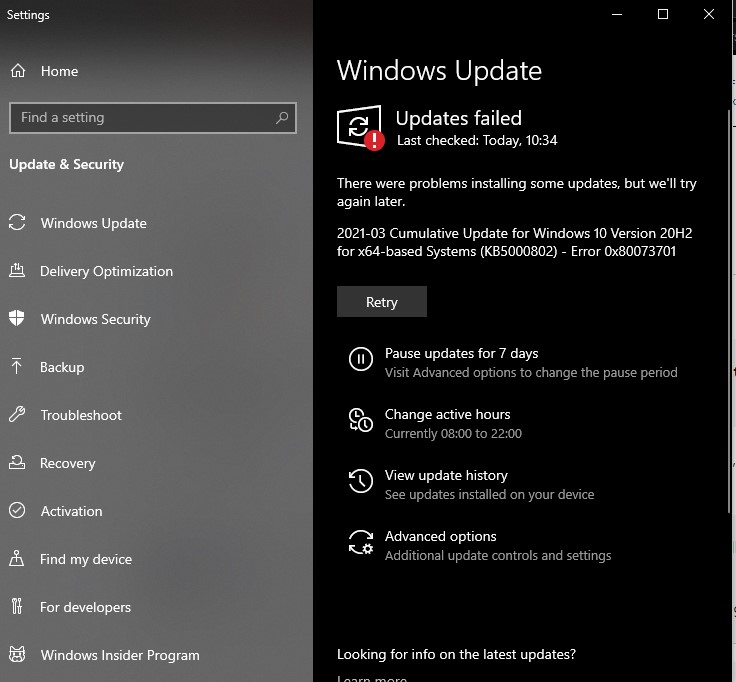The image size is (736, 682).
Task: Click the Windows Security shield icon
Action: [17, 318]
